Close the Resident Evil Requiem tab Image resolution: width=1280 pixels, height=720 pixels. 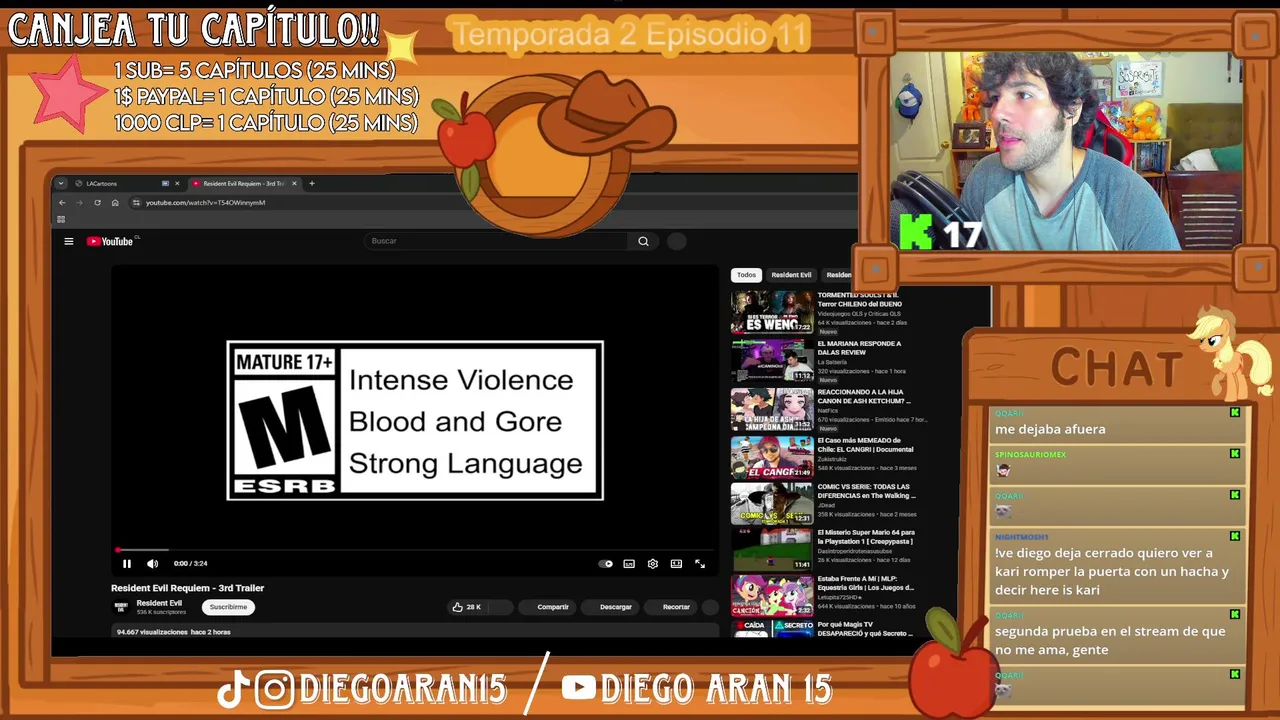294,183
